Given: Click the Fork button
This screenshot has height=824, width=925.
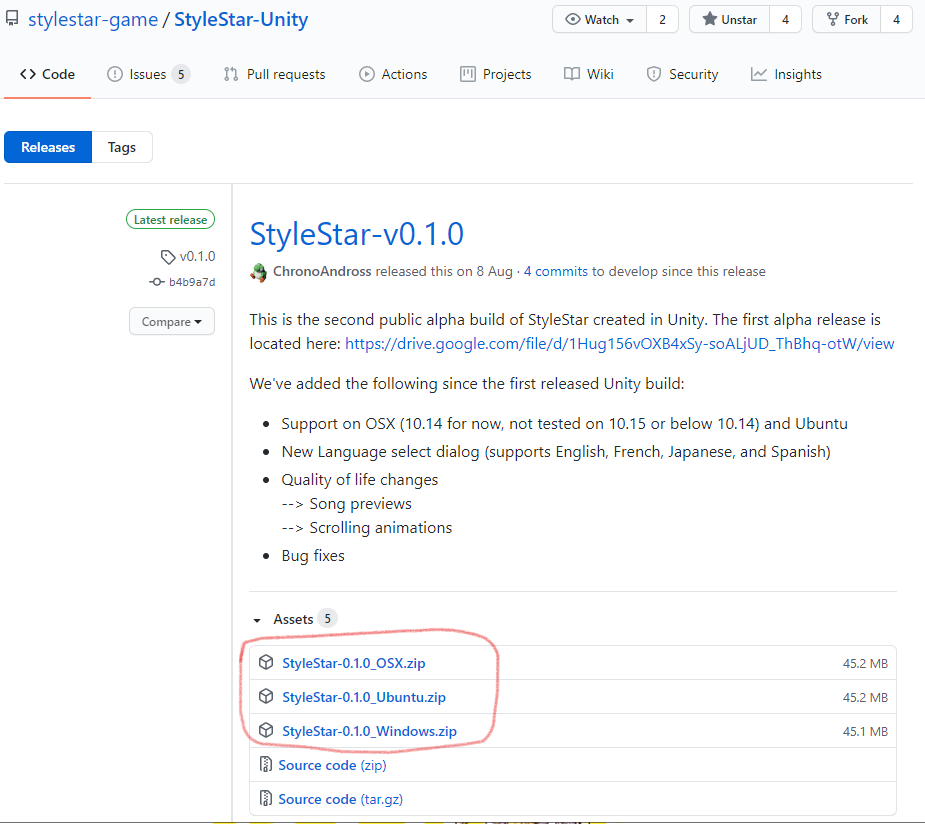Looking at the screenshot, I should click(x=847, y=19).
